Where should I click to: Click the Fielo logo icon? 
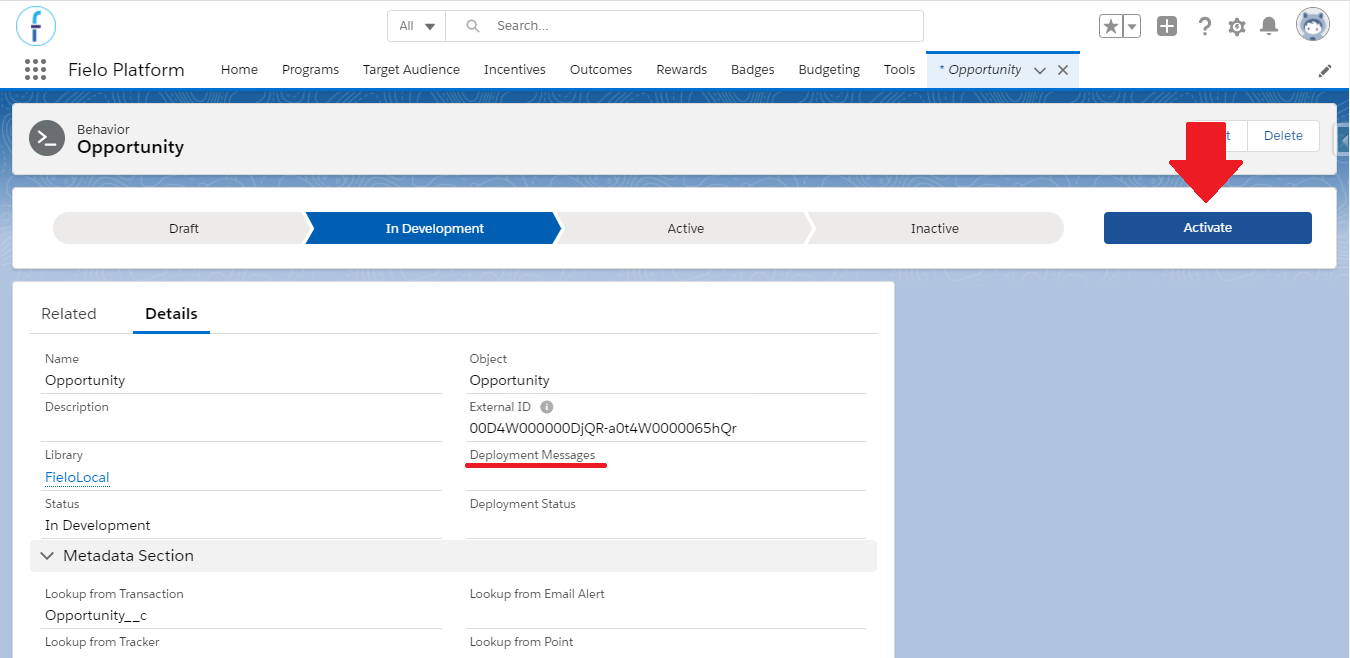pos(36,25)
